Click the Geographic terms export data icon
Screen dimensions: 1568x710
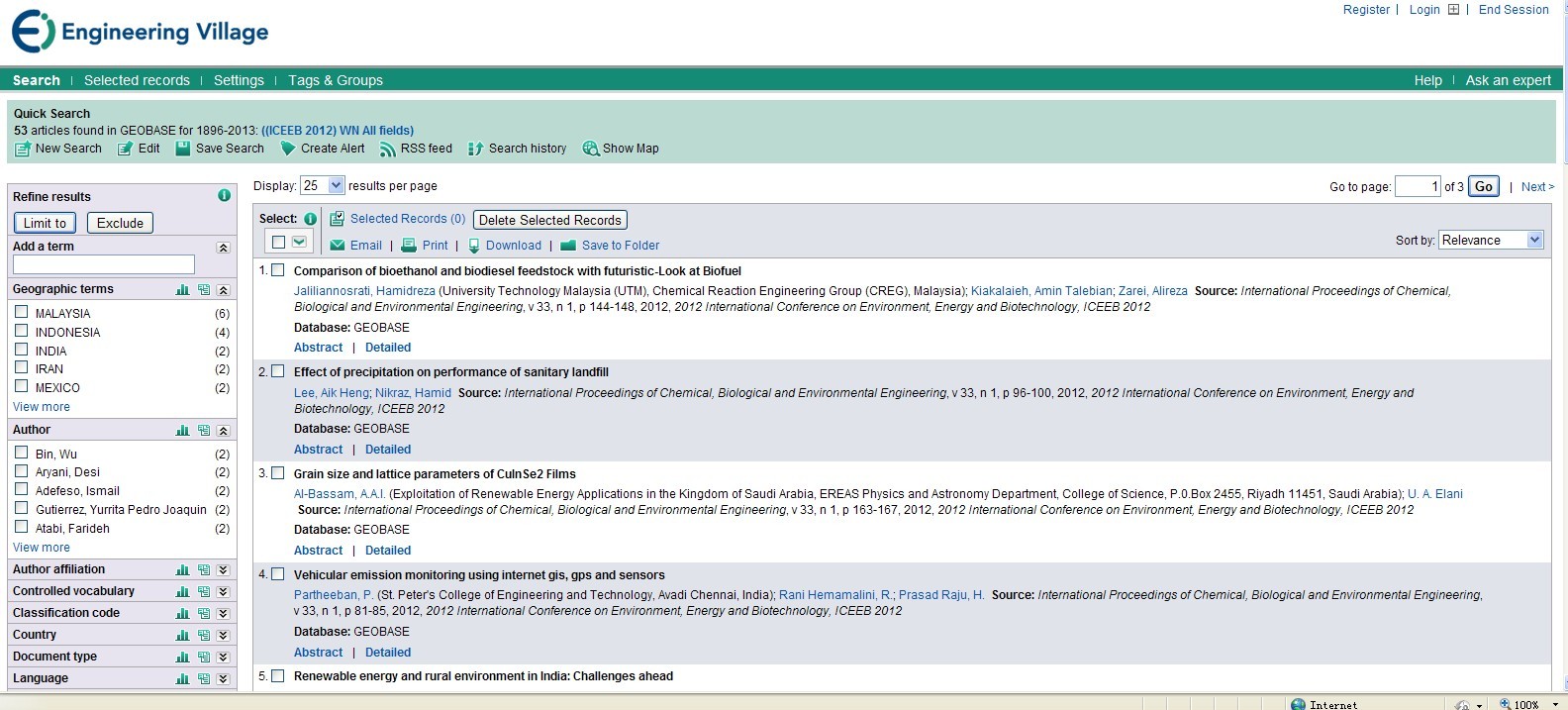click(204, 290)
